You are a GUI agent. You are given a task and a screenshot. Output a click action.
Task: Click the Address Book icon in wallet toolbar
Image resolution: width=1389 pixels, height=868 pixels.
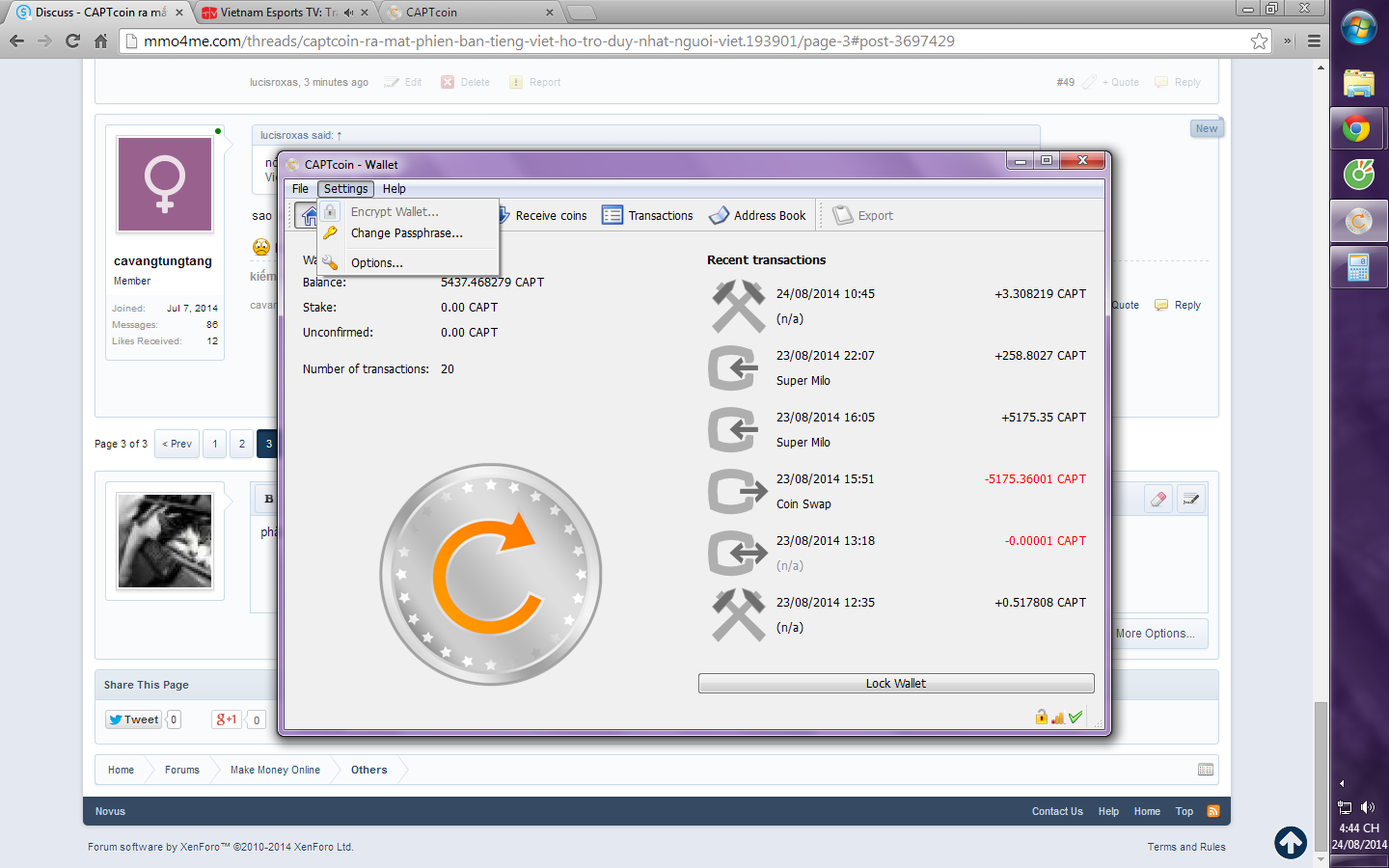coord(719,215)
